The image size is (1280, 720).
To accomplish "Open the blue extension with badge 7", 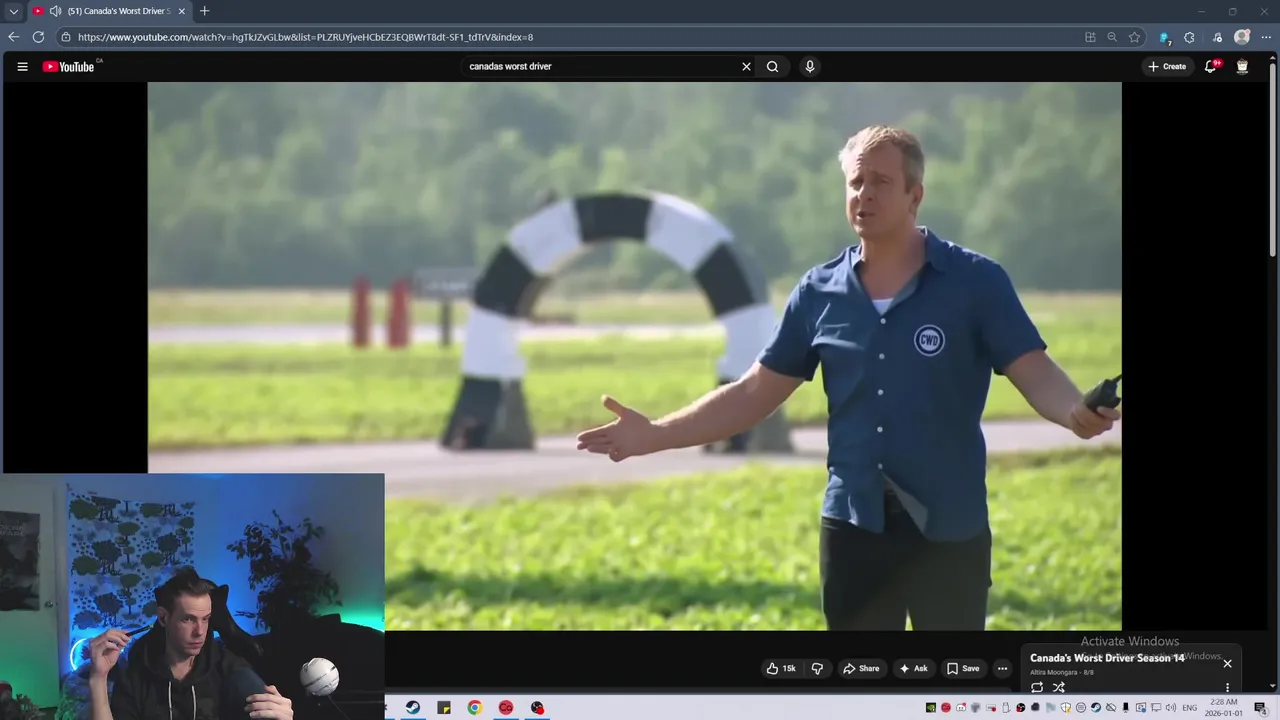I will [x=1164, y=38].
